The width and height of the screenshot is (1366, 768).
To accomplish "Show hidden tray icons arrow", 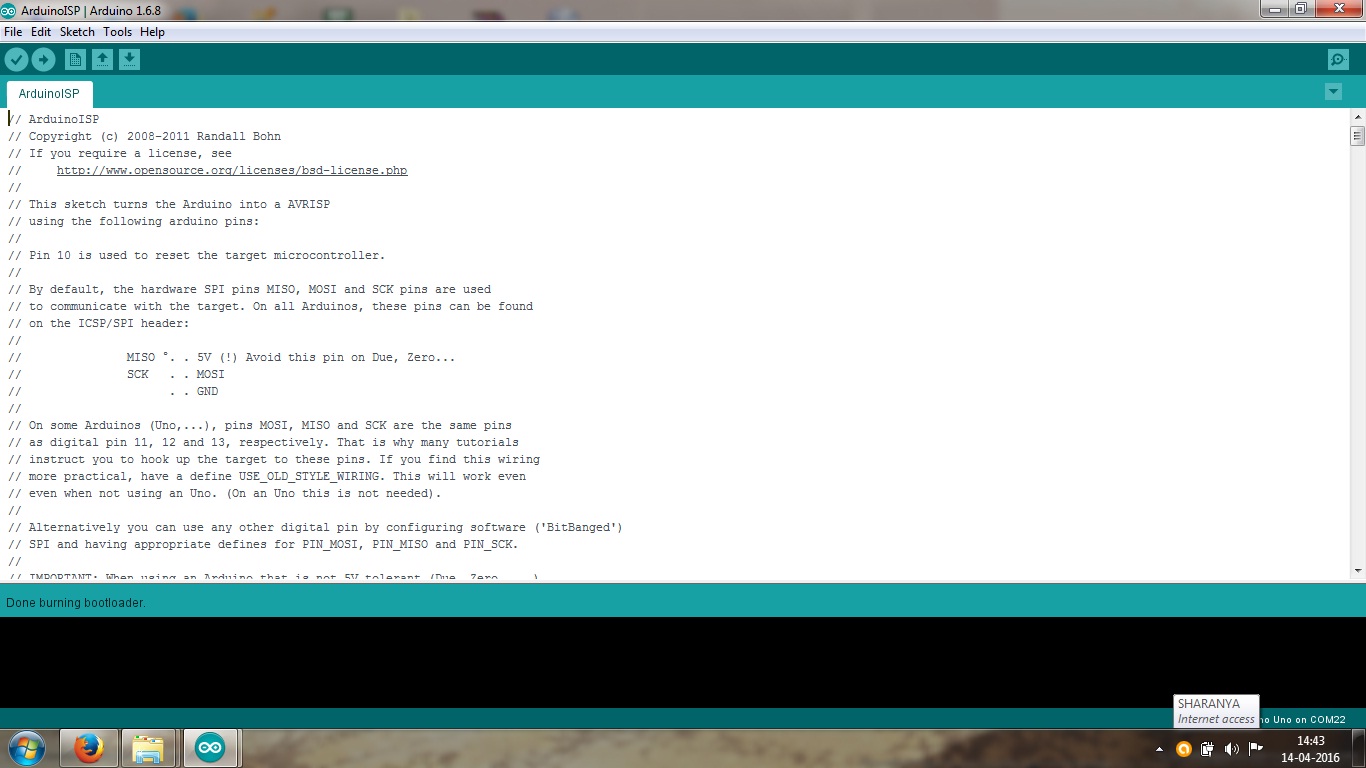I will (1159, 749).
